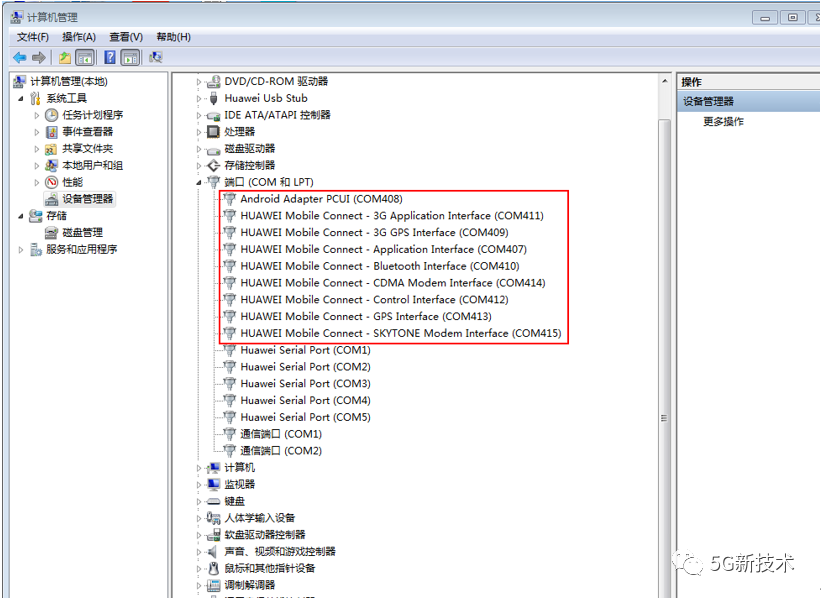
Task: Open the 操作(A) menu
Action: [79, 37]
